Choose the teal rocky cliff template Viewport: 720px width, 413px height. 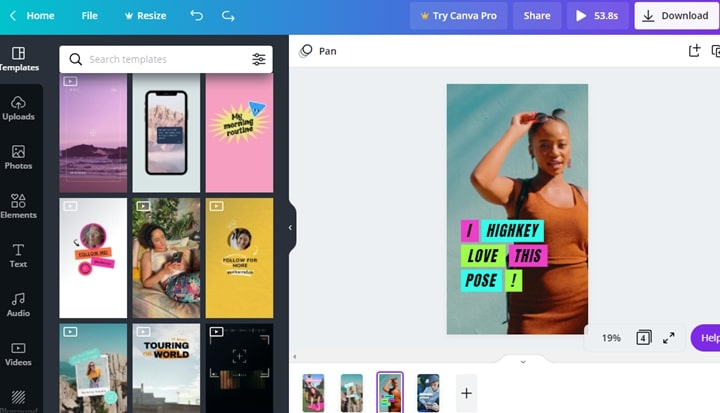pos(93,368)
